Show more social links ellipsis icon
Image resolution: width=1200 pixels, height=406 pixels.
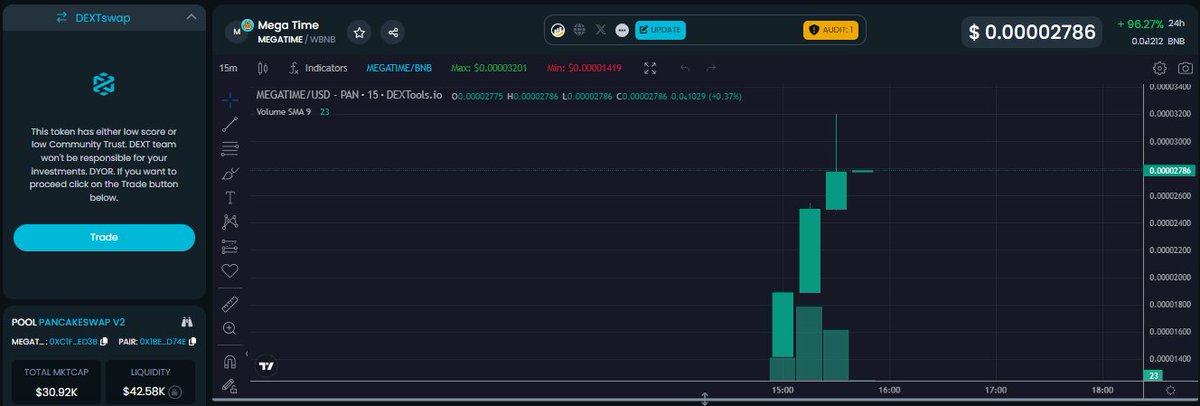click(x=622, y=30)
